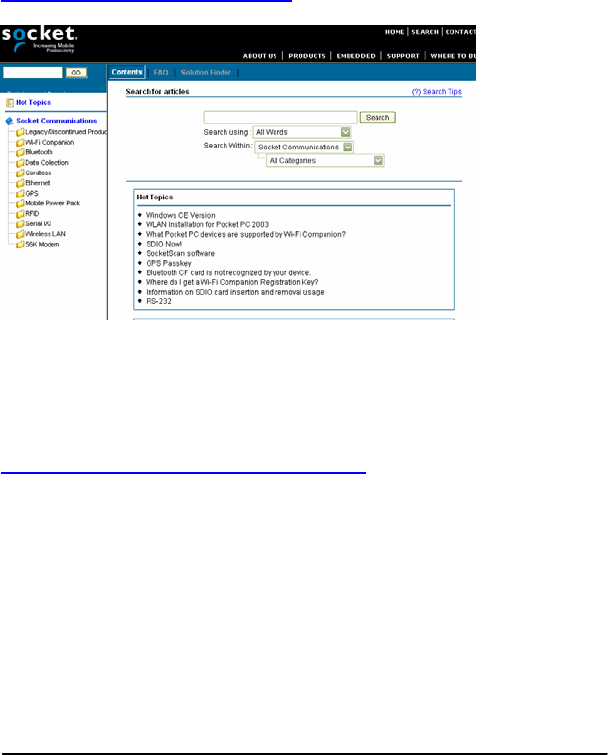
Task: Open the SUPPORT menu item
Action: click(403, 56)
